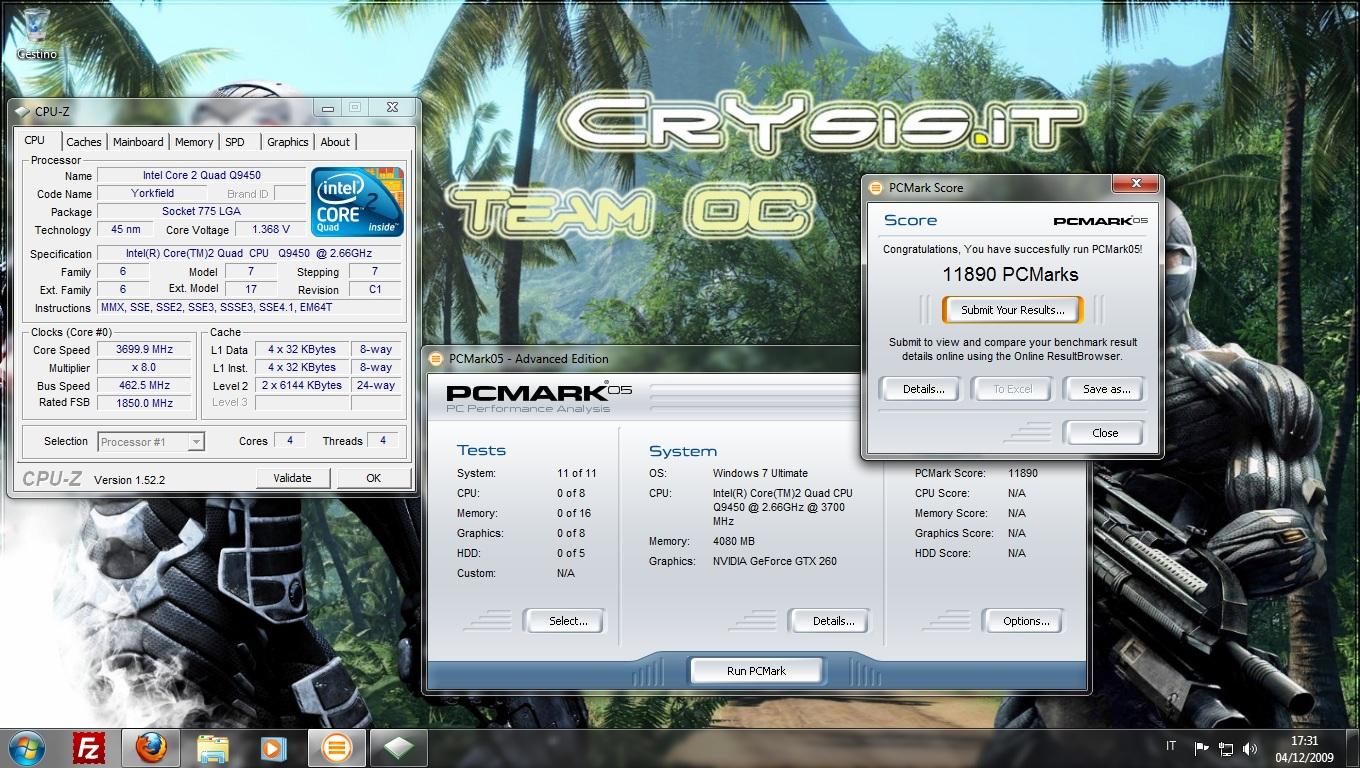Click the Core Voltage field 1.368 V
Screen dimensions: 1360x768
coord(270,230)
